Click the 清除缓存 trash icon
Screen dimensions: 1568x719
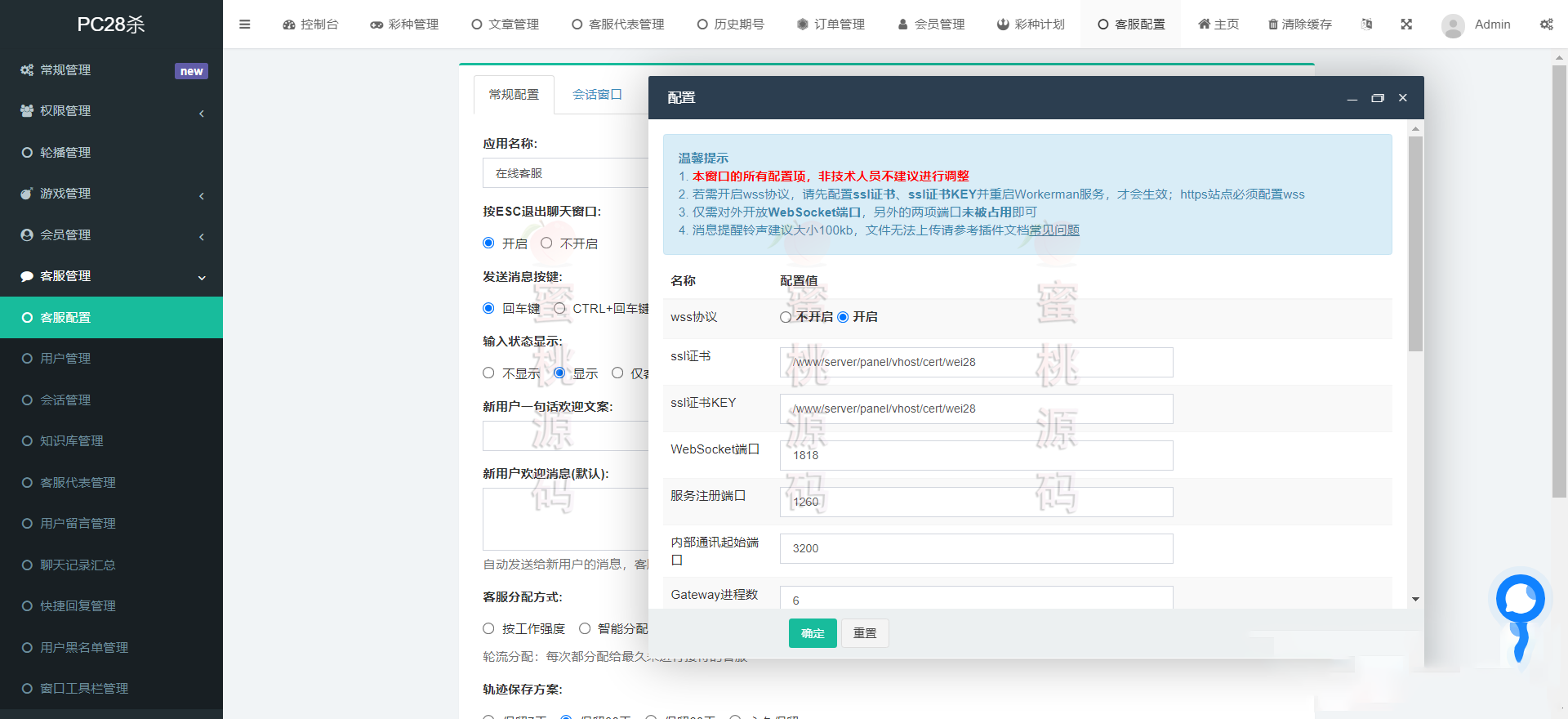coord(1272,25)
